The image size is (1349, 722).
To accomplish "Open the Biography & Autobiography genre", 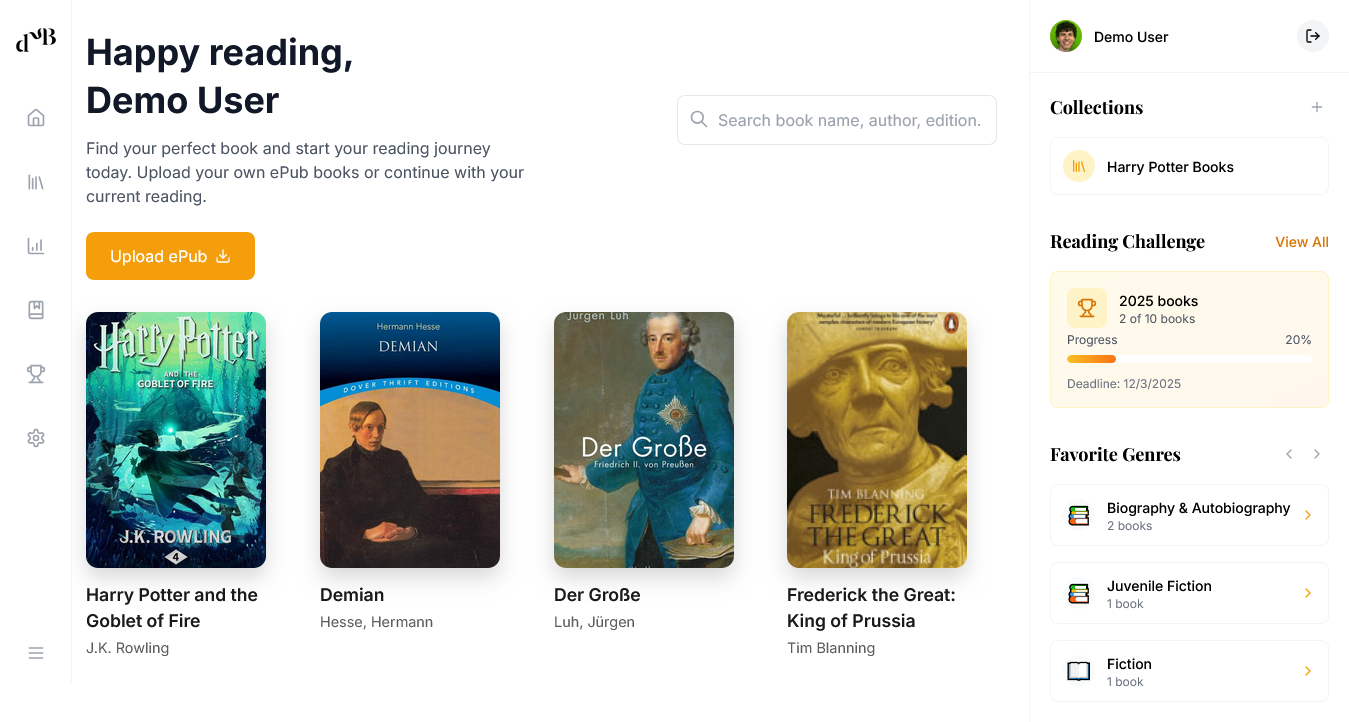I will (1189, 515).
